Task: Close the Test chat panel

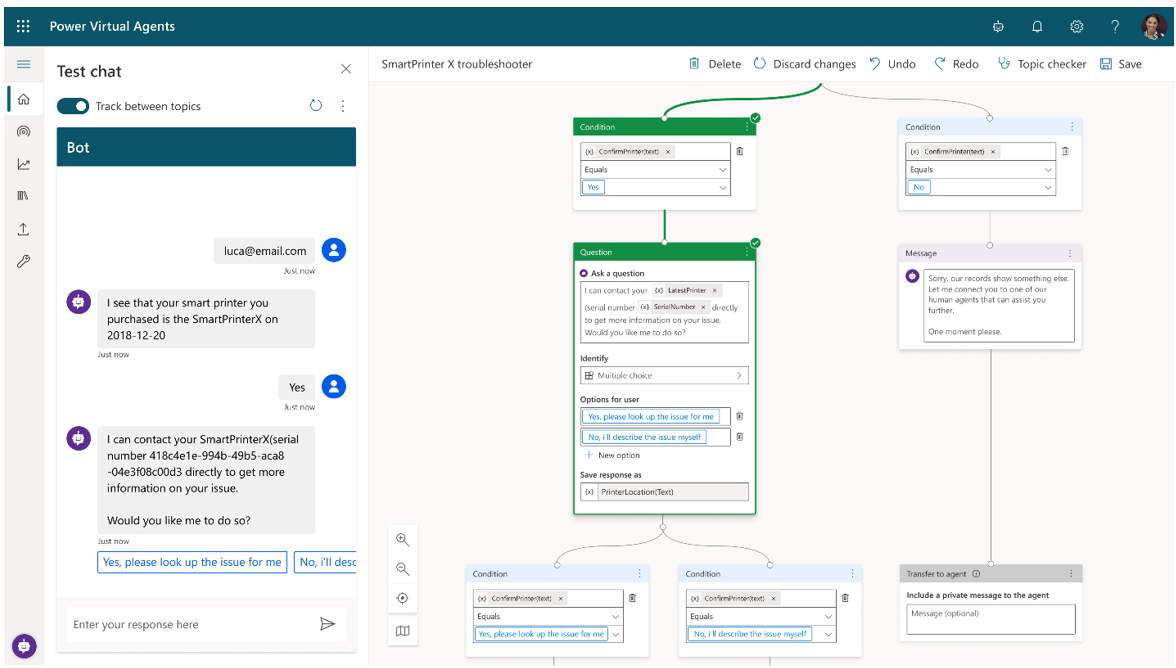Action: [346, 69]
